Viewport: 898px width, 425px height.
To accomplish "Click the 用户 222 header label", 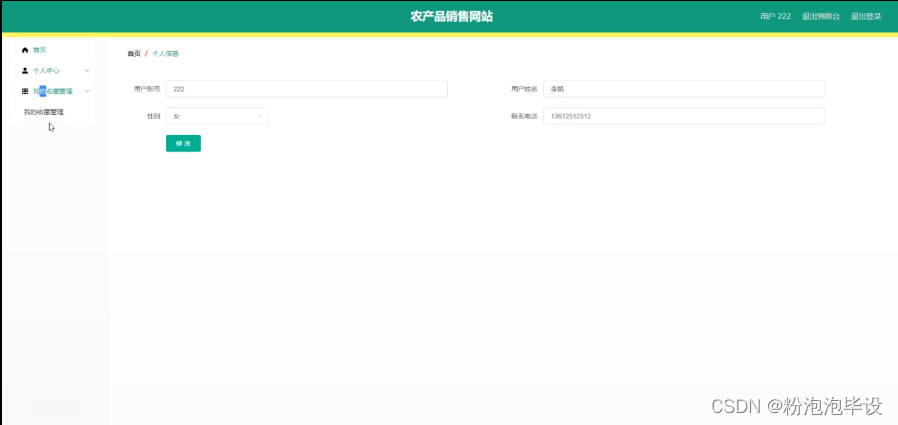I will [x=775, y=16].
